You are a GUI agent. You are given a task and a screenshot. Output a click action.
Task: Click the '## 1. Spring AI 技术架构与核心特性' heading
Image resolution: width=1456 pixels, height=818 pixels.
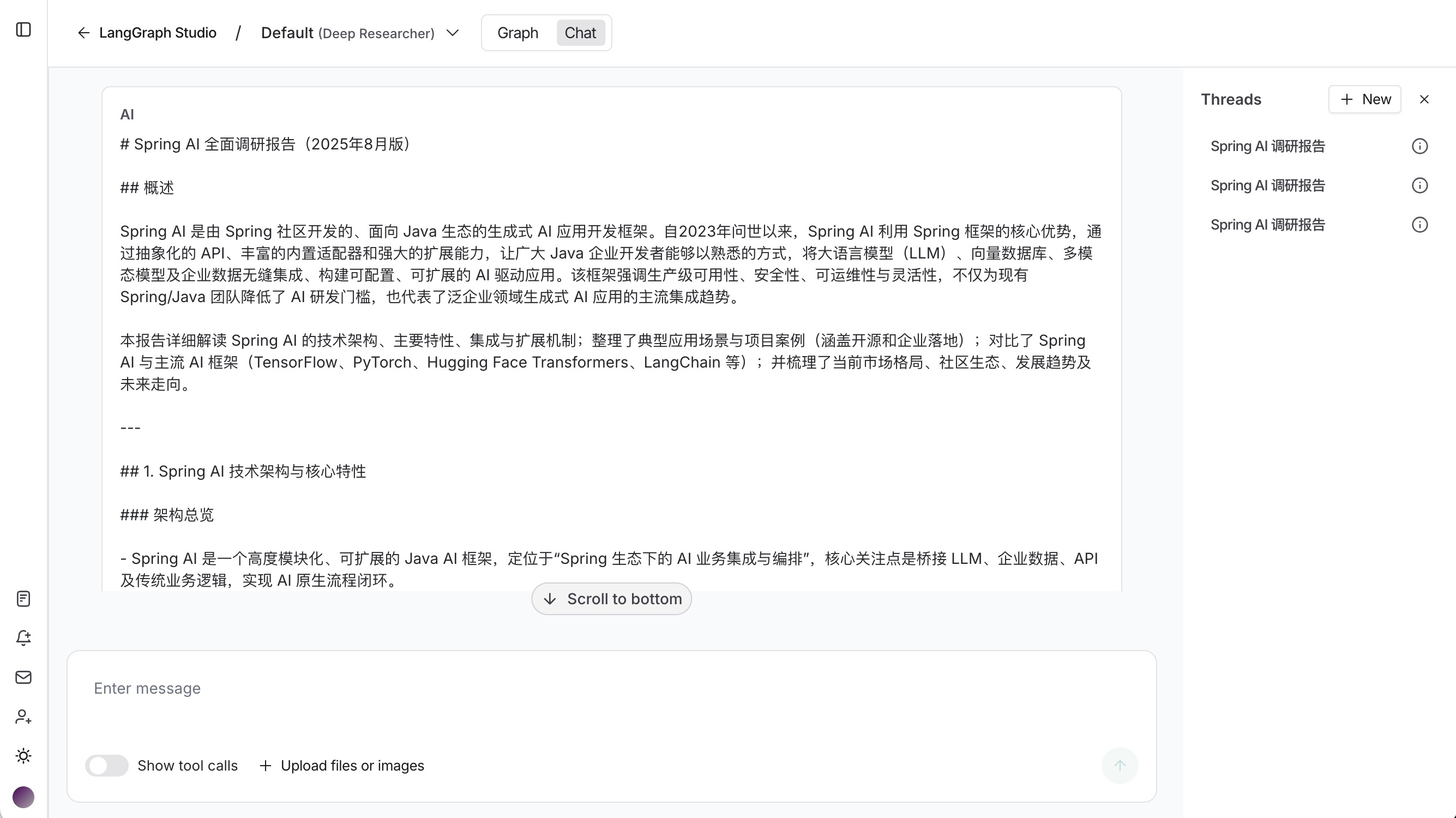pyautogui.click(x=243, y=472)
